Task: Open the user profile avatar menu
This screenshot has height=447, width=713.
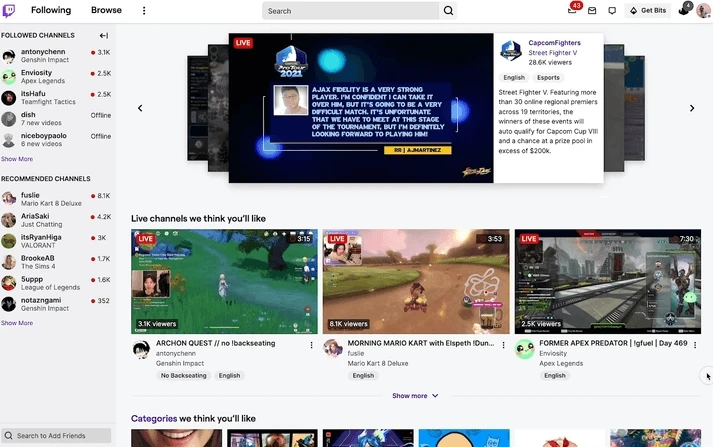Action: pyautogui.click(x=703, y=10)
